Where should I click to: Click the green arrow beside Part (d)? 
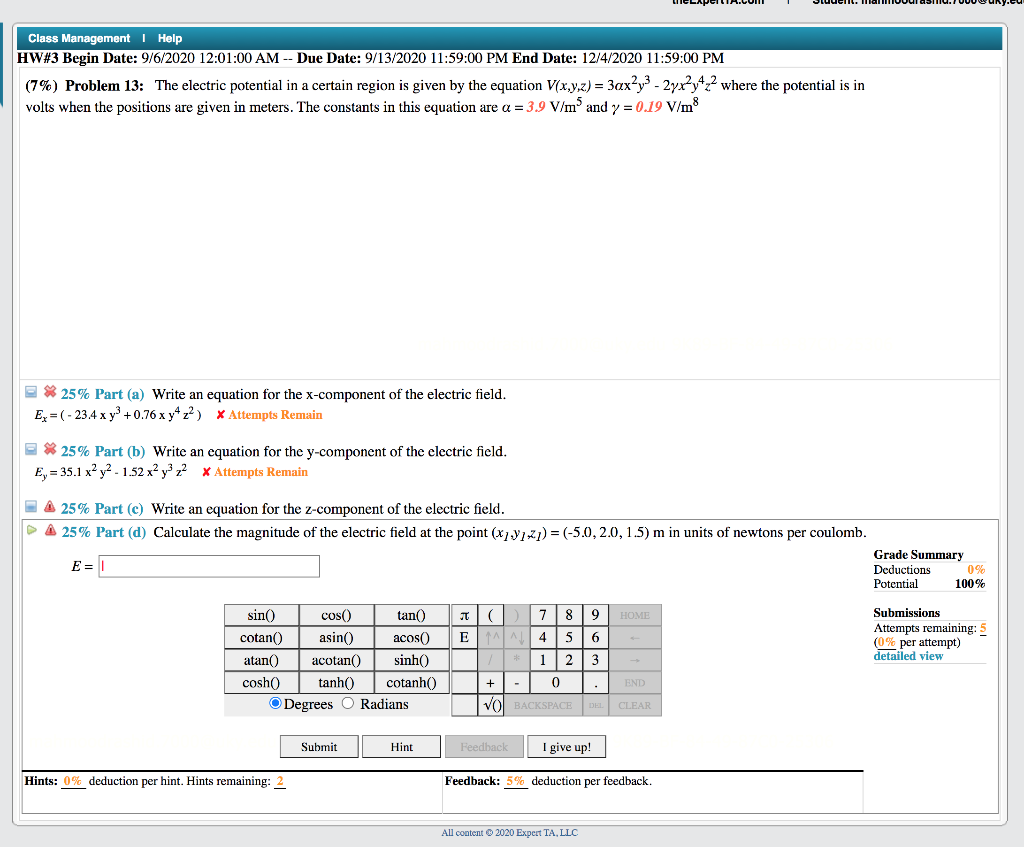(x=31, y=531)
